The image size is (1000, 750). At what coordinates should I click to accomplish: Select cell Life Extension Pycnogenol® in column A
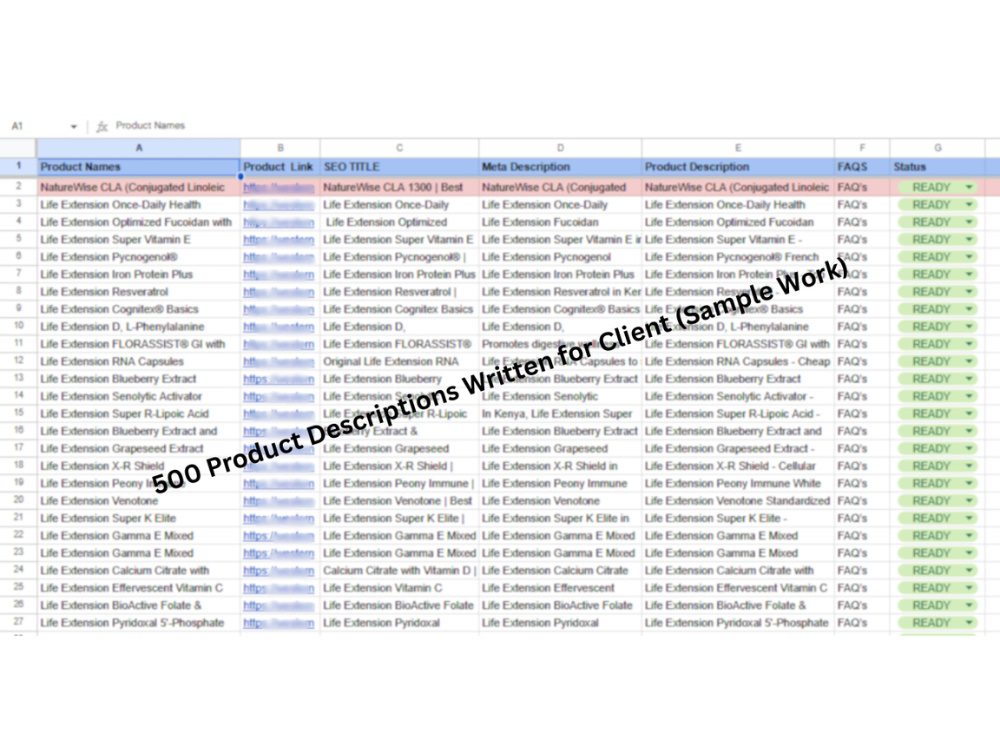coord(138,257)
